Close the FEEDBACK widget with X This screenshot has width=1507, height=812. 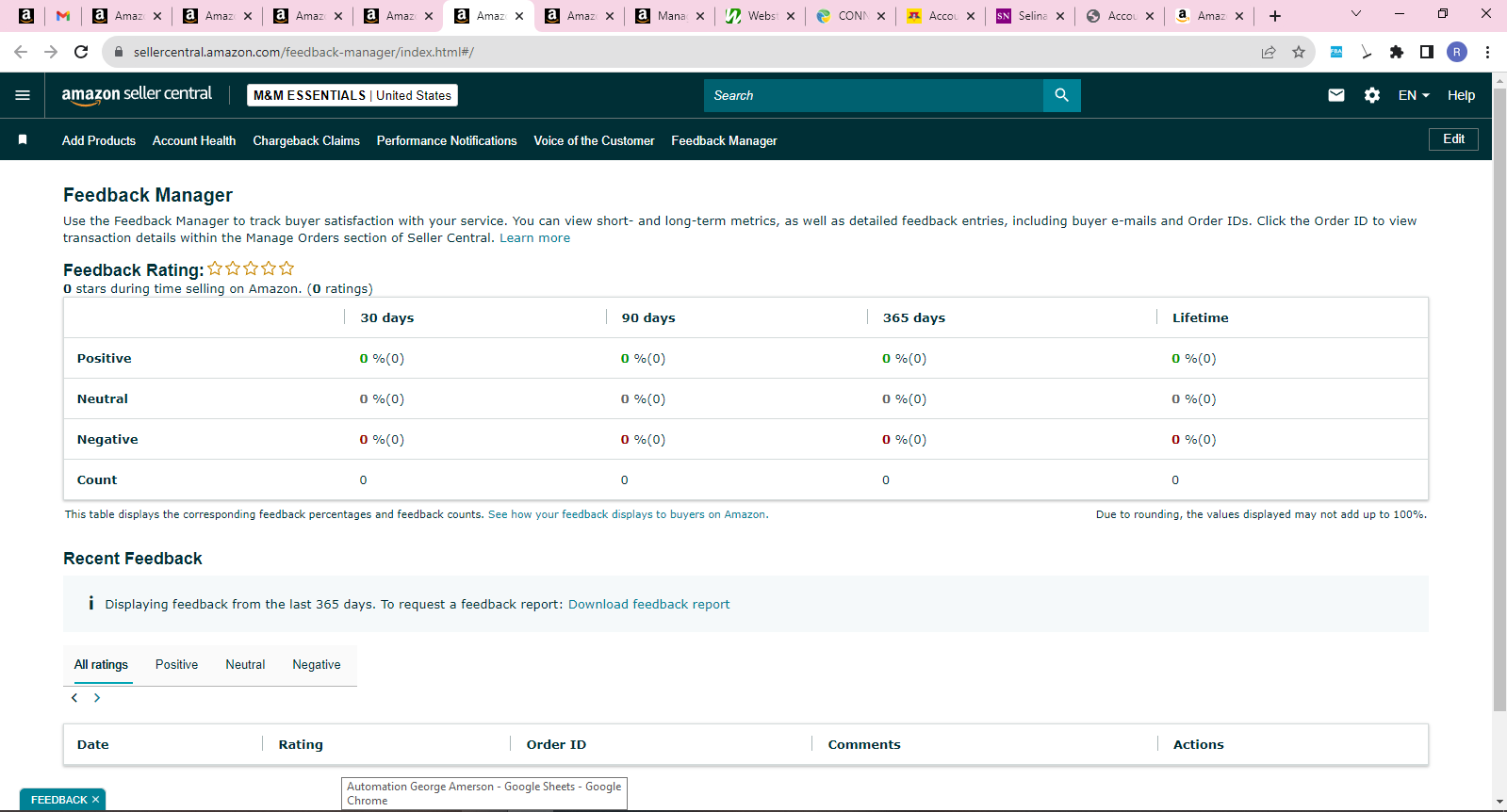click(95, 800)
